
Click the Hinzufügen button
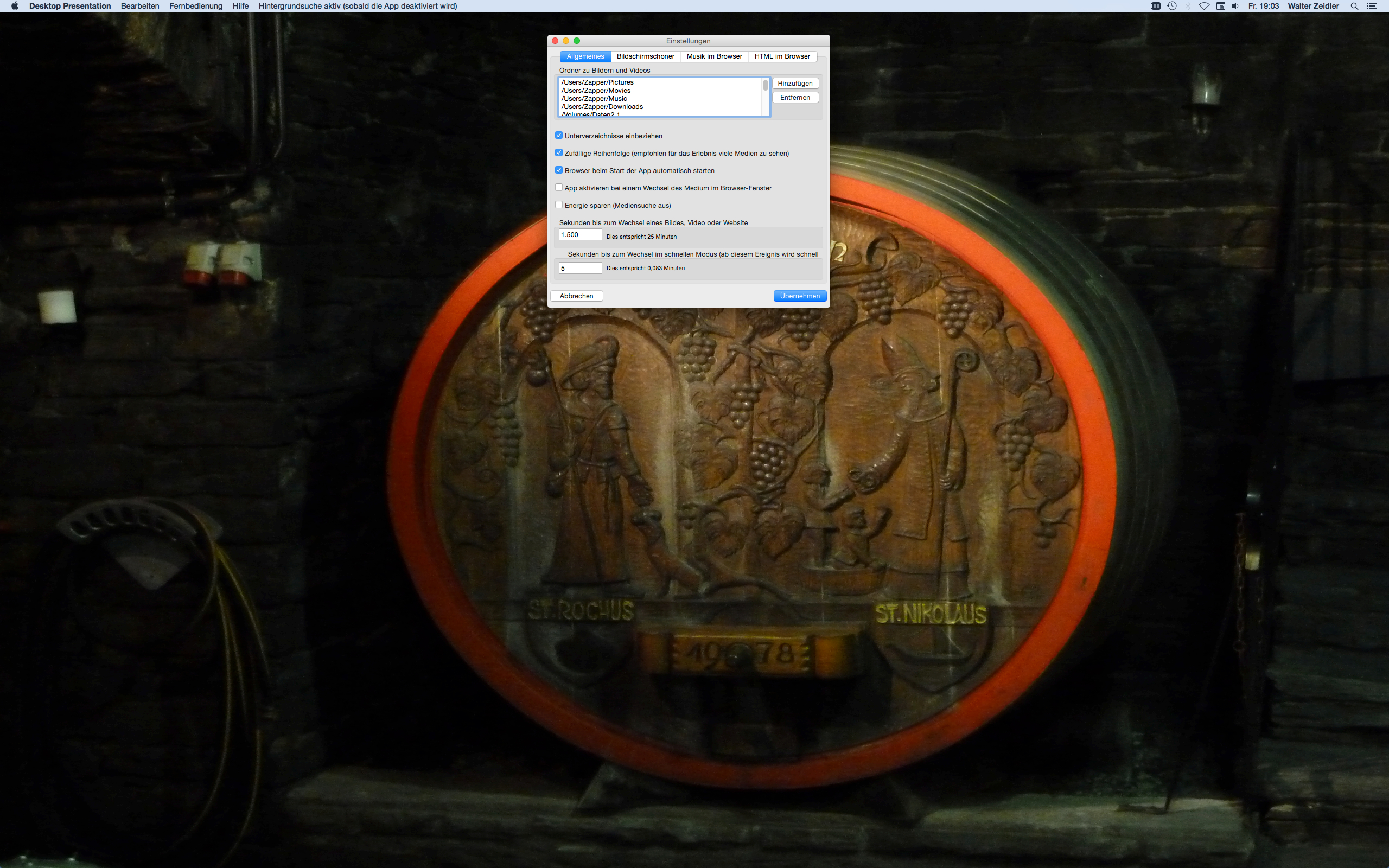pyautogui.click(x=795, y=83)
